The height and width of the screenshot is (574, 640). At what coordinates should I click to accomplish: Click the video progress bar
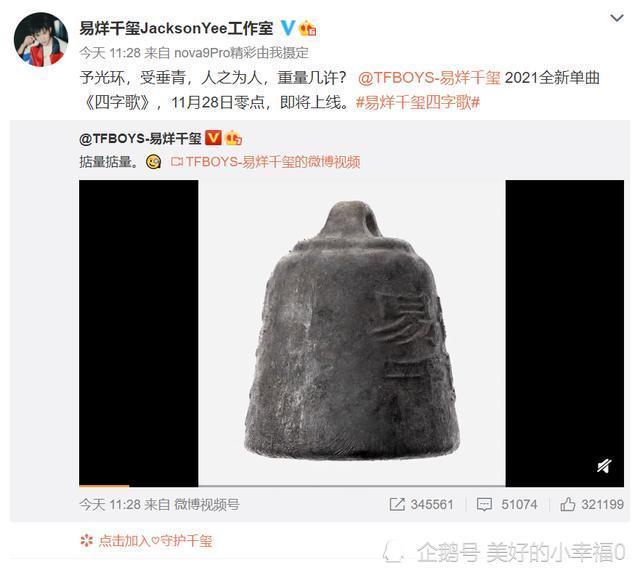[x=351, y=486]
